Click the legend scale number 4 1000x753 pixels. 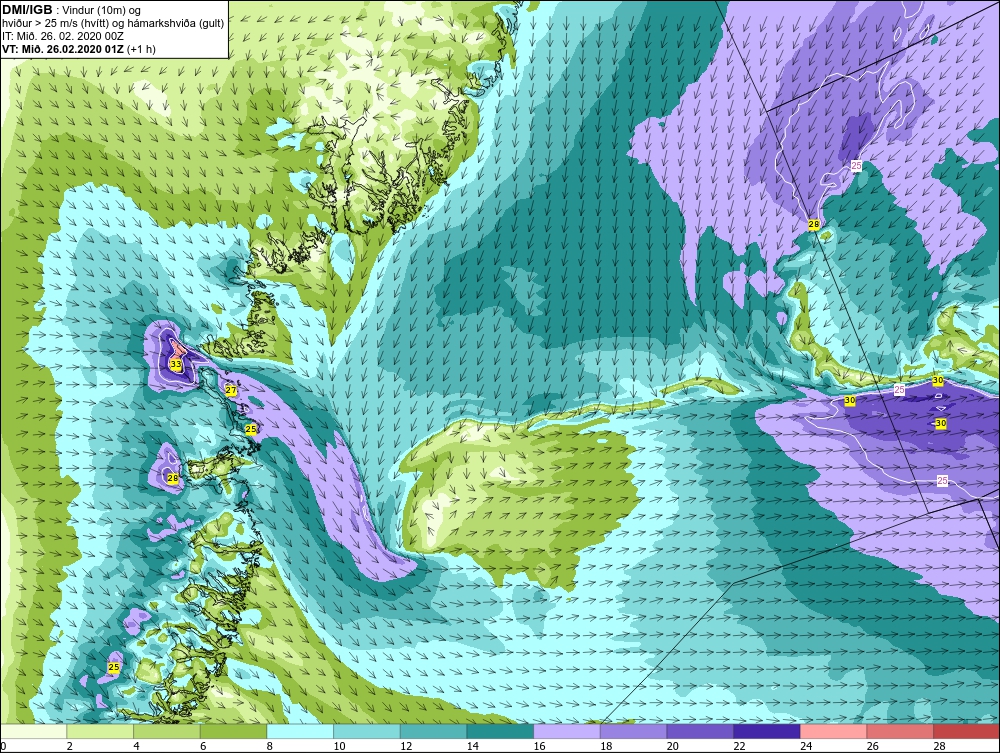pos(136,746)
